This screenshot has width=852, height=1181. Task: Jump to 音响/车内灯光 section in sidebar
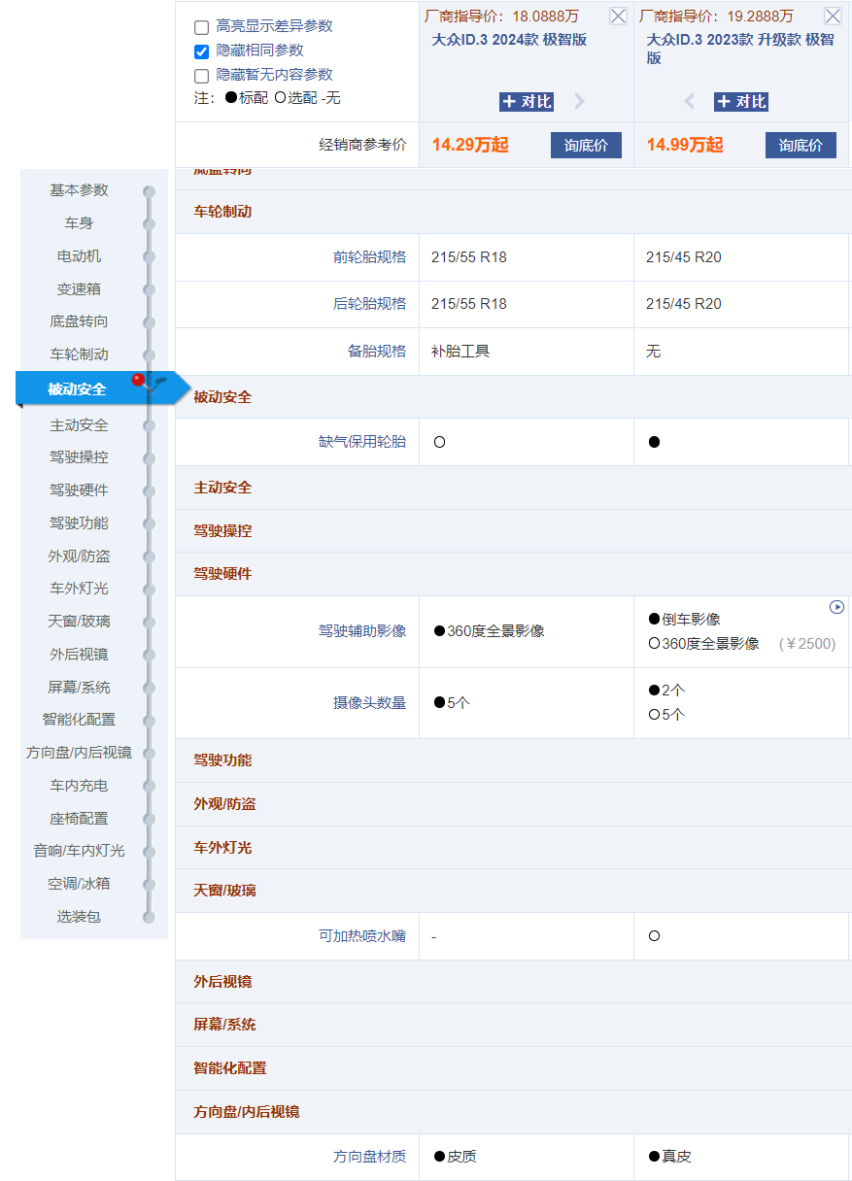point(79,850)
